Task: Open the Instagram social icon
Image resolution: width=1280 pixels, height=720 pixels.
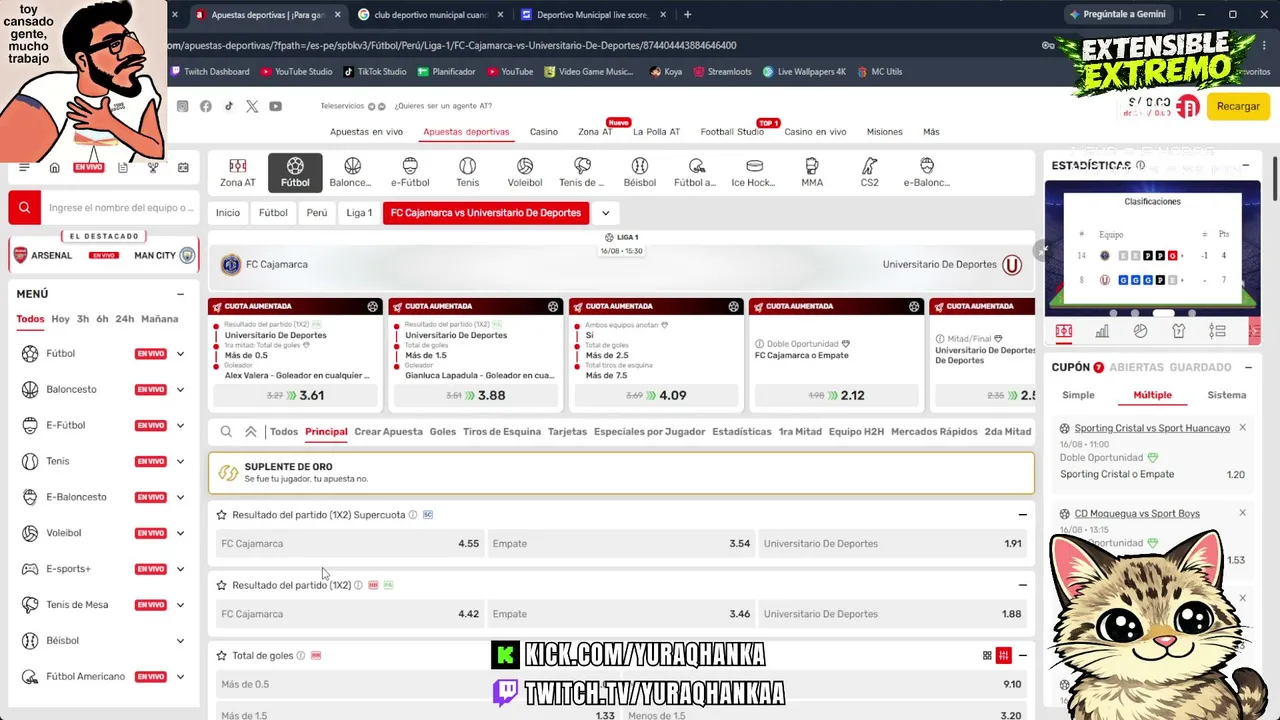Action: pos(182,106)
